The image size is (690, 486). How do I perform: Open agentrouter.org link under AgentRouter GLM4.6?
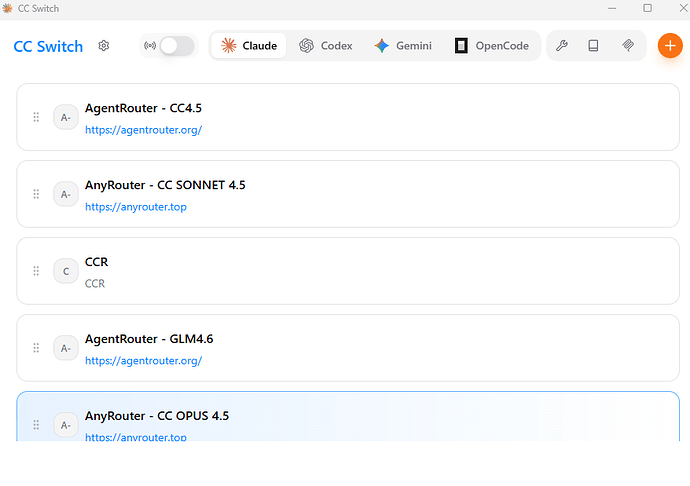(143, 361)
